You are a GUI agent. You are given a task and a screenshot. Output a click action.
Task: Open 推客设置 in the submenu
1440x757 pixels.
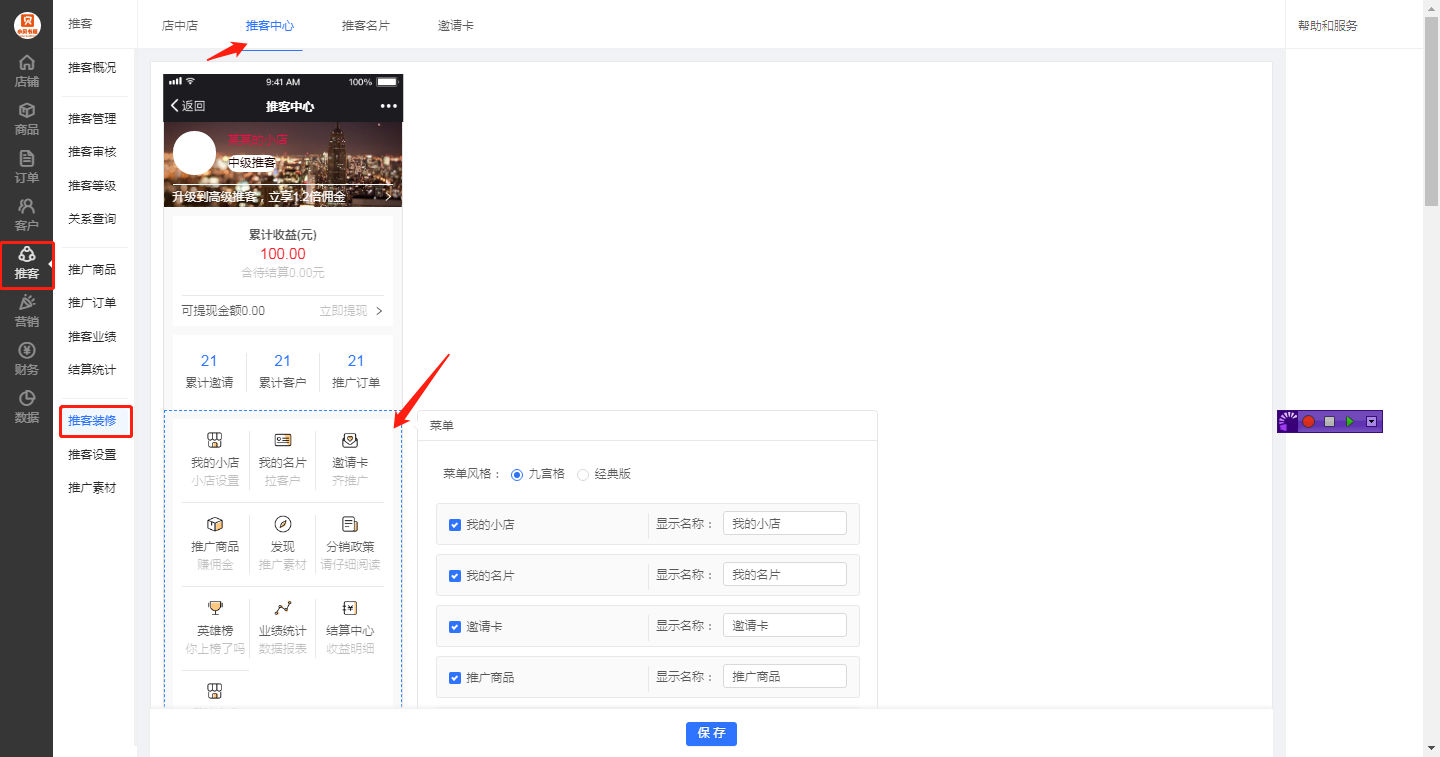(x=92, y=455)
